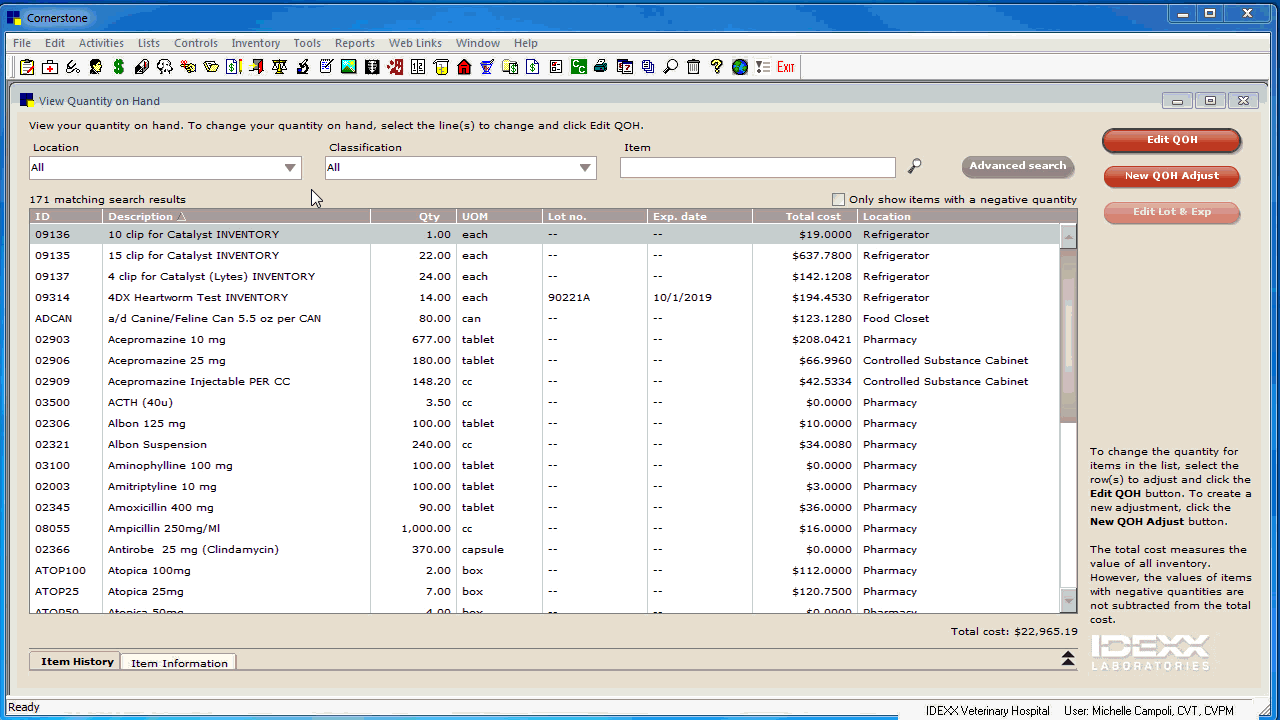Enable 'Only show items with a negative quantity'
This screenshot has width=1280, height=720.
click(x=839, y=199)
